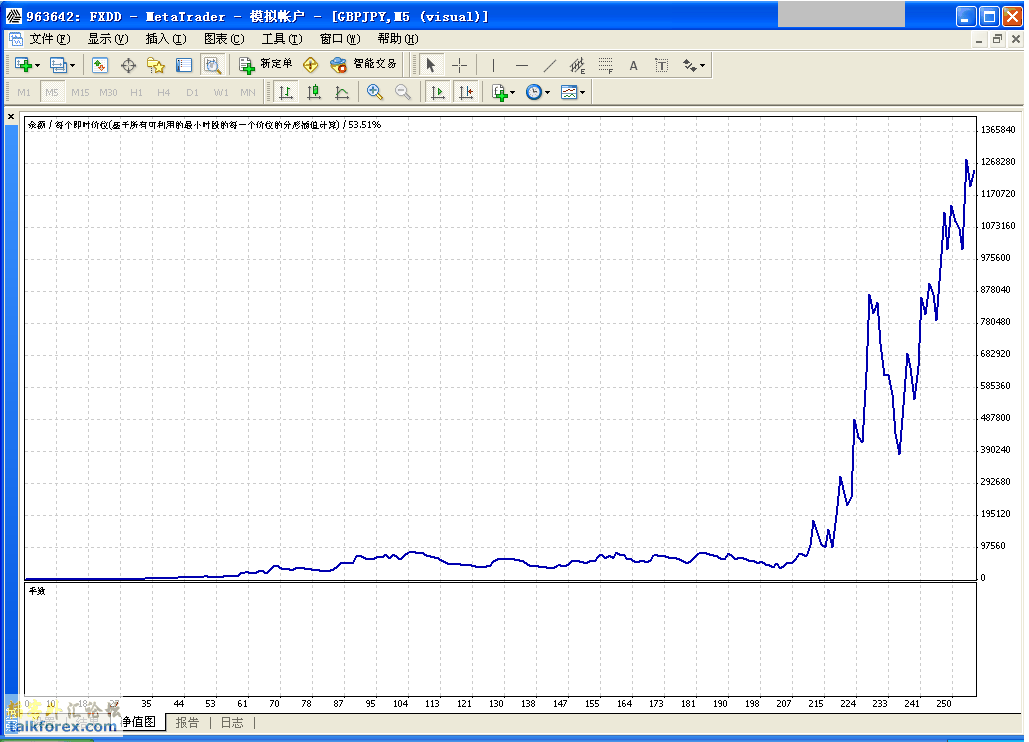The height and width of the screenshot is (742, 1029).
Task: Click the "1268280" axis value
Action: click(x=998, y=162)
